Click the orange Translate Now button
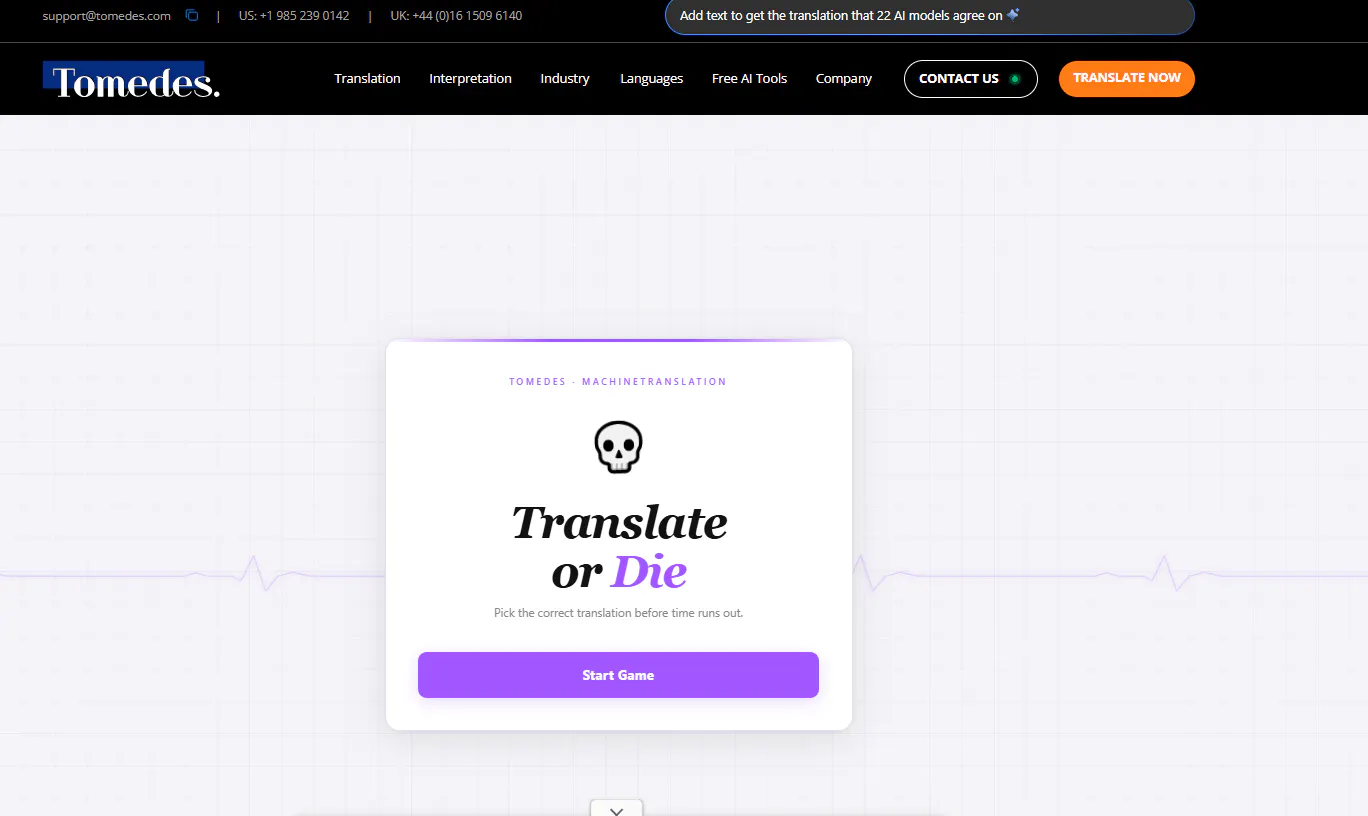The height and width of the screenshot is (816, 1368). pos(1126,78)
